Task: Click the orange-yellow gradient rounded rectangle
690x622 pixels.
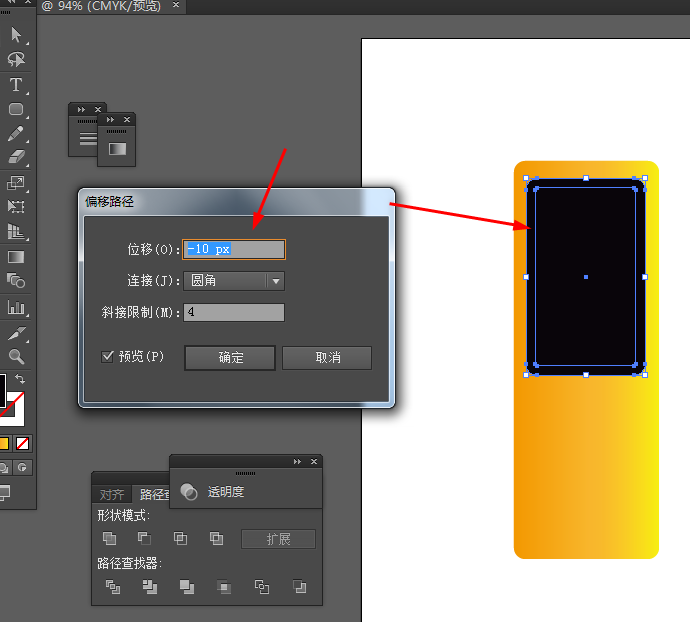Action: (586, 467)
